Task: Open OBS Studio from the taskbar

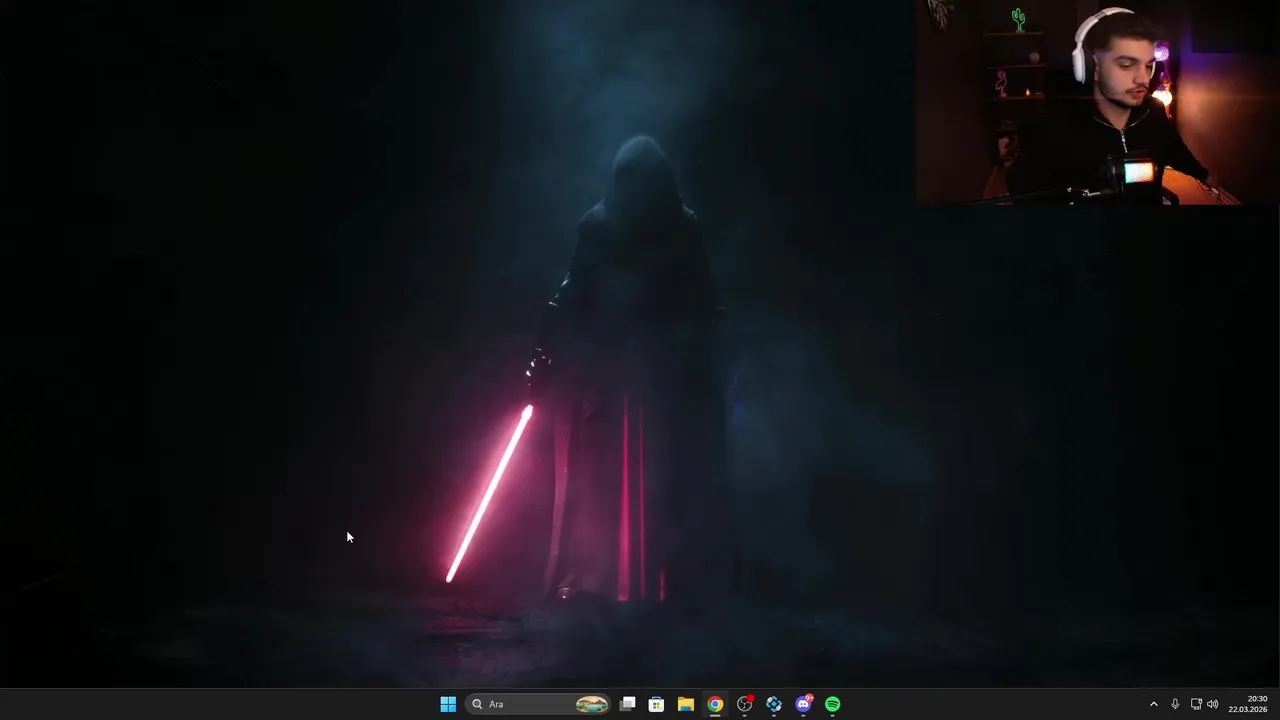Action: point(744,704)
